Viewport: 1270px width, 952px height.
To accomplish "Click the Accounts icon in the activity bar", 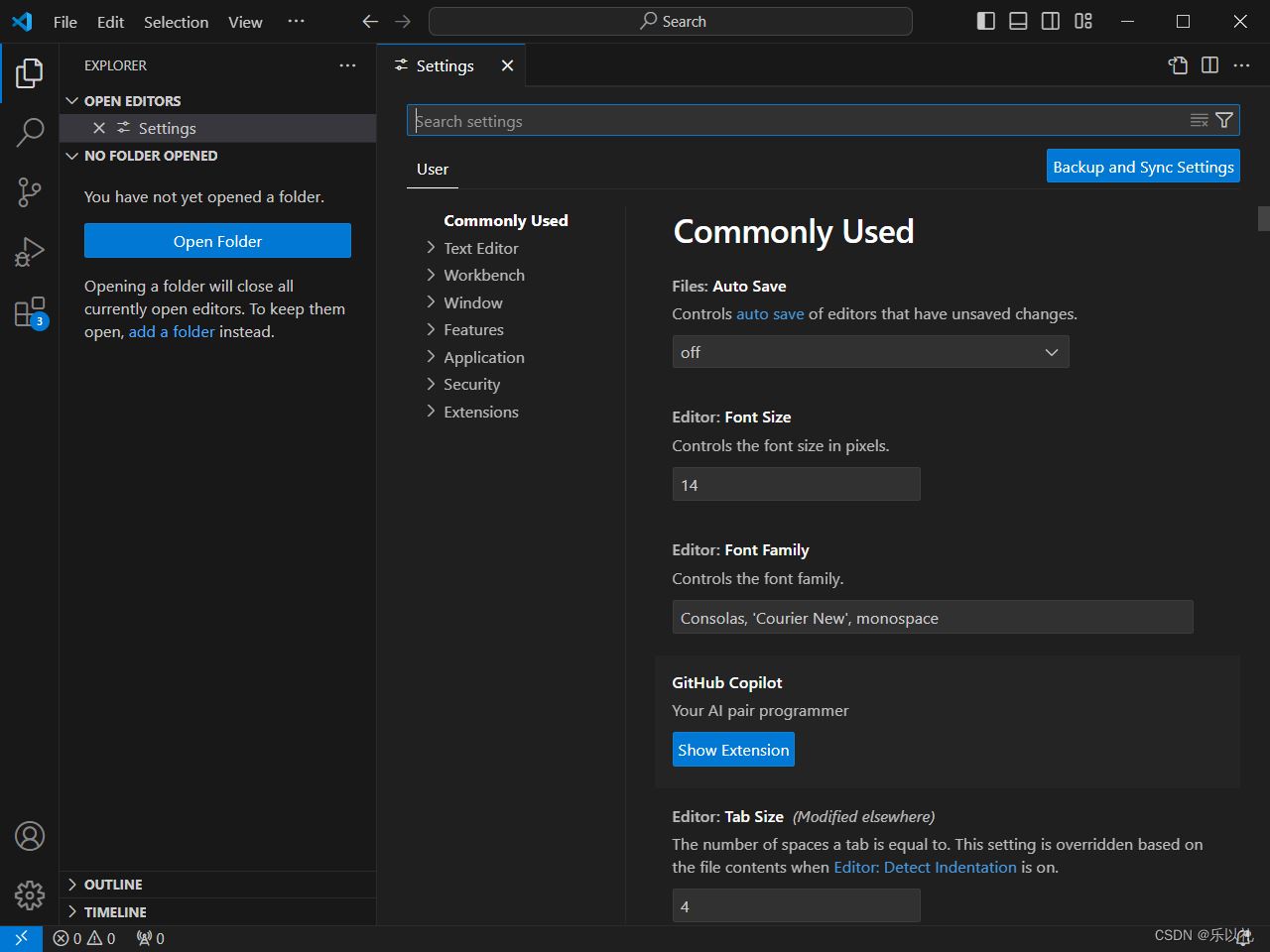I will point(30,836).
